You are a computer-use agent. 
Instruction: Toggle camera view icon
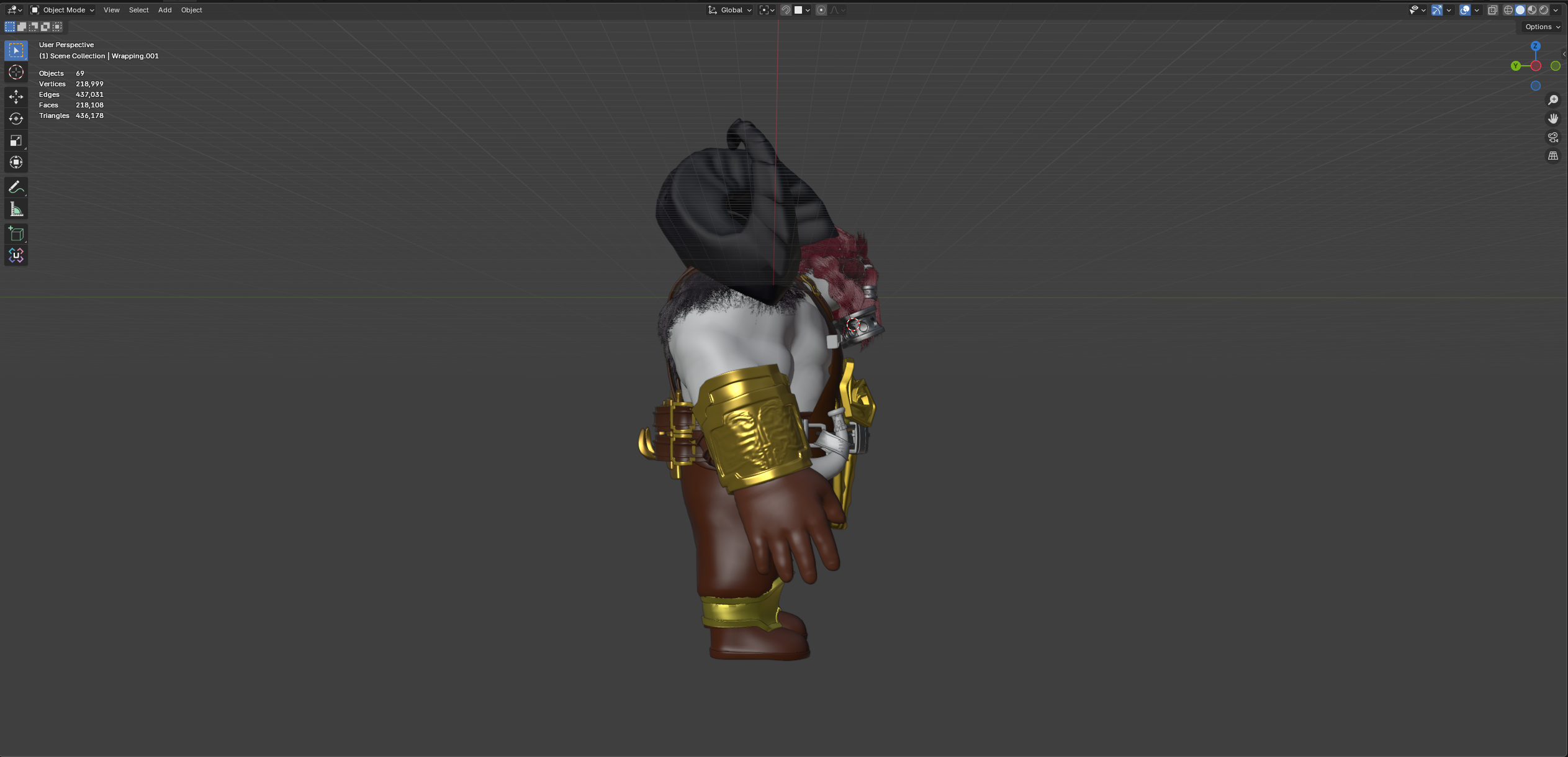point(1552,137)
